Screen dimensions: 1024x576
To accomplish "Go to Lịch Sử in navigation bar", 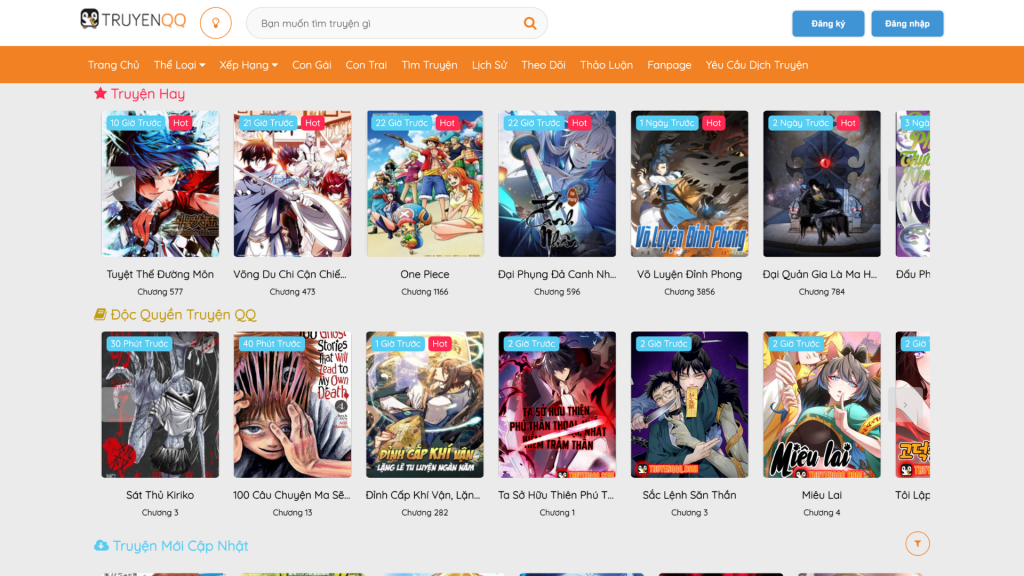I will click(x=489, y=65).
